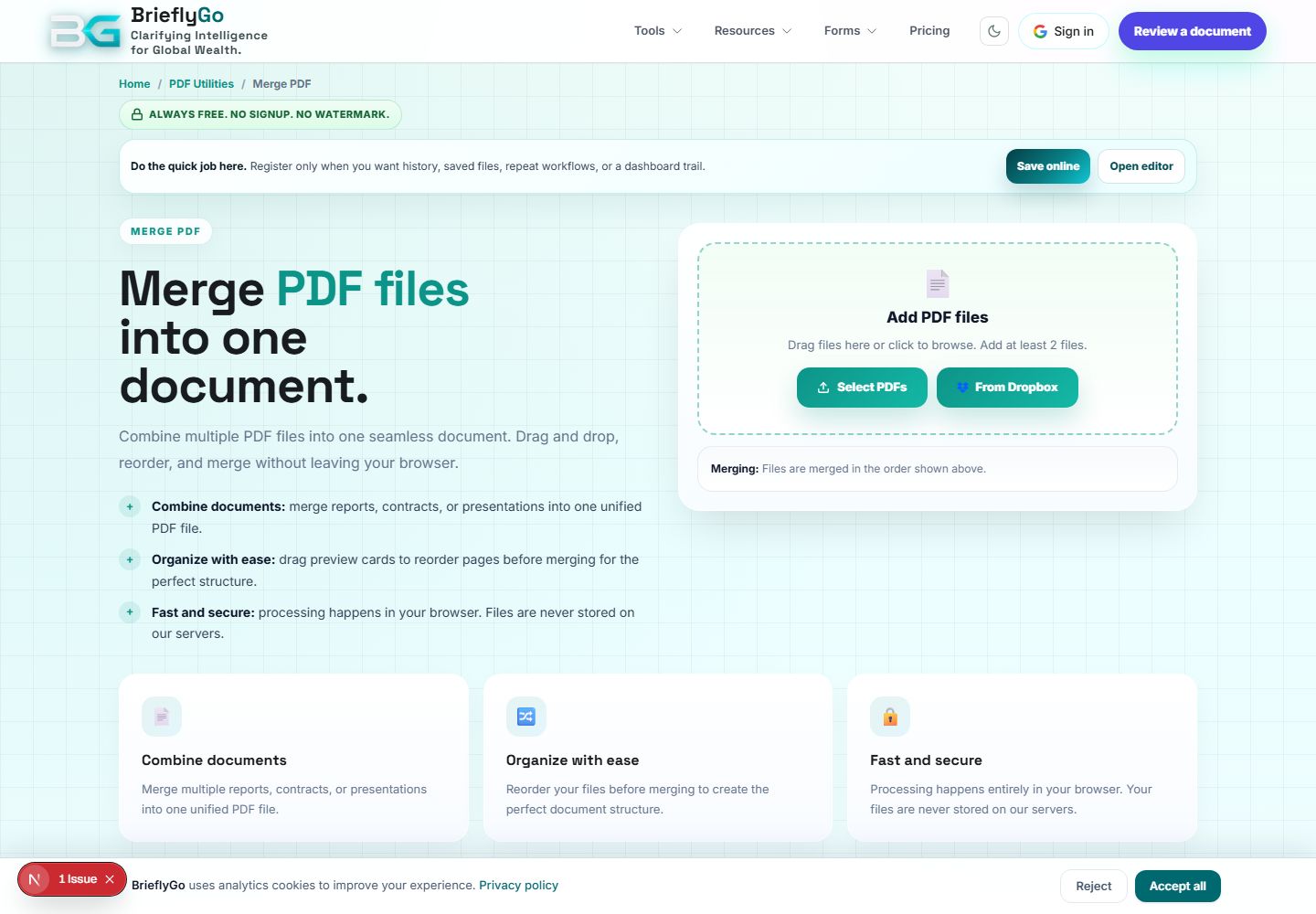
Task: Expand the Resources dropdown menu
Action: click(x=753, y=31)
